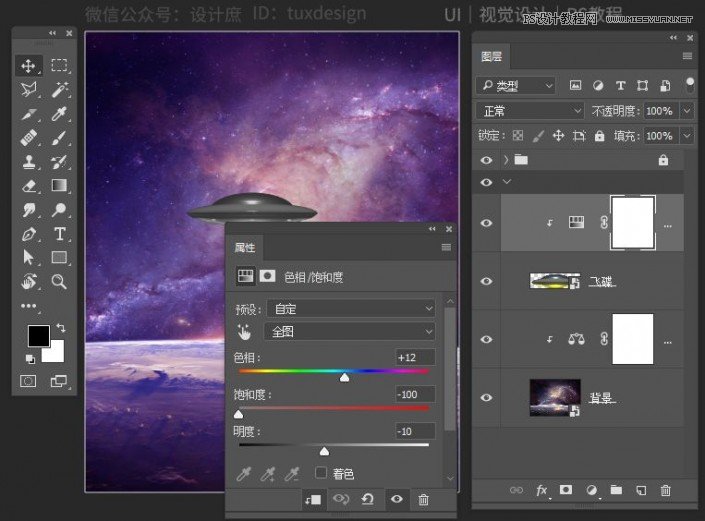Lock transparent pixels

518,136
